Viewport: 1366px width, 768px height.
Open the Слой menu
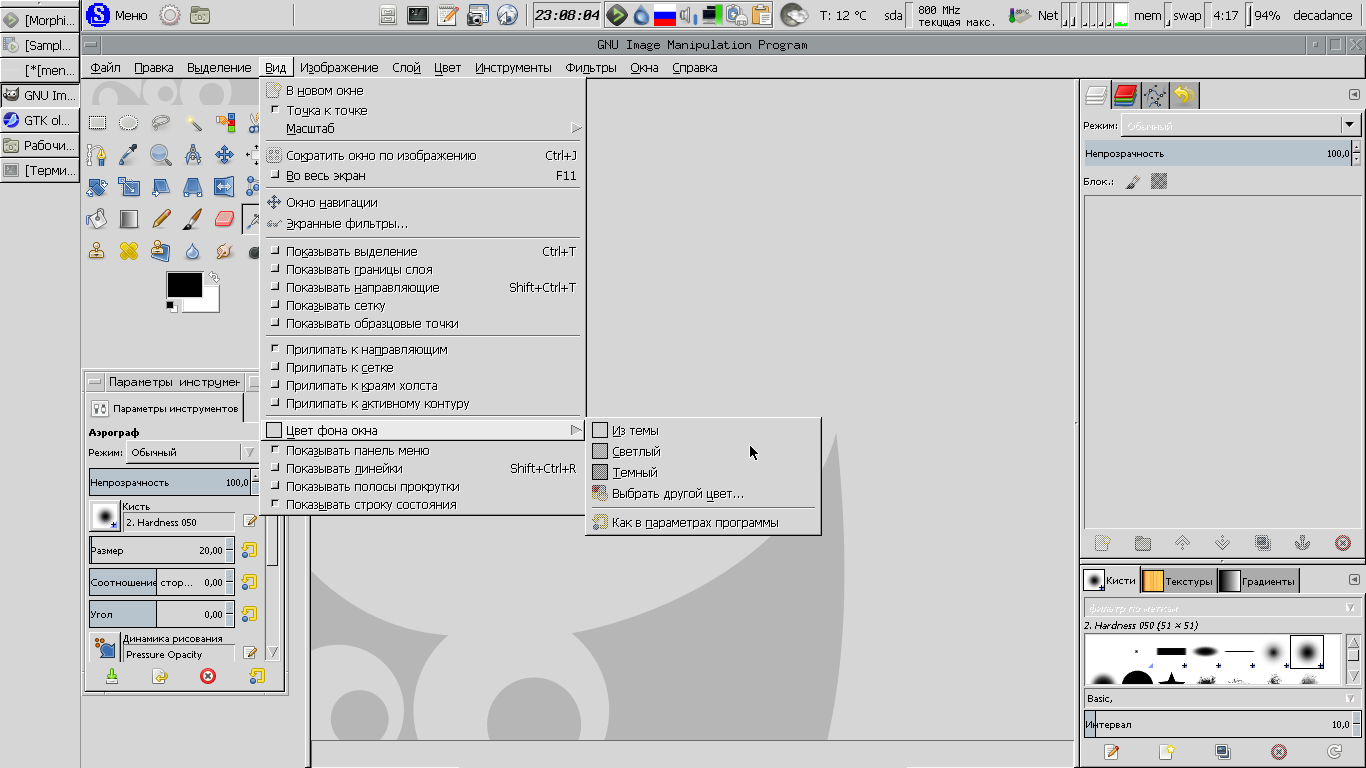pyautogui.click(x=406, y=68)
